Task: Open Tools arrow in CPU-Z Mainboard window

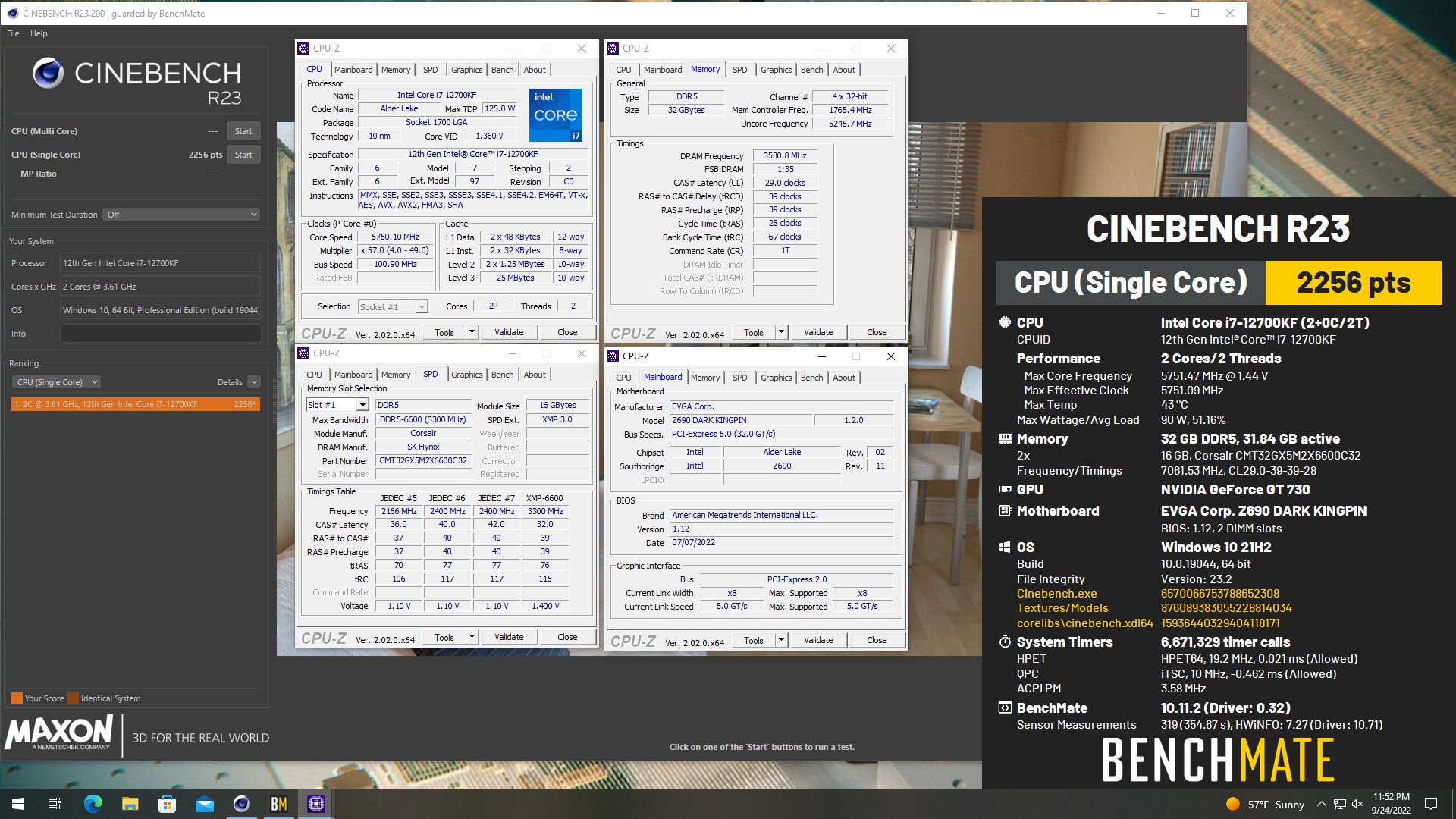Action: [781, 640]
